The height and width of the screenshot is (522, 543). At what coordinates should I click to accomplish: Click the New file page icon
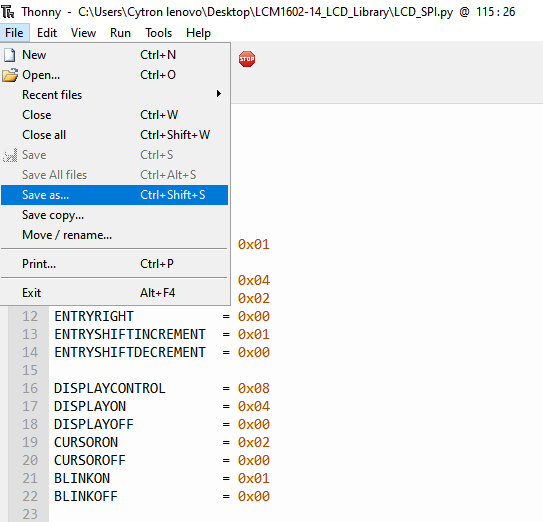coord(10,55)
